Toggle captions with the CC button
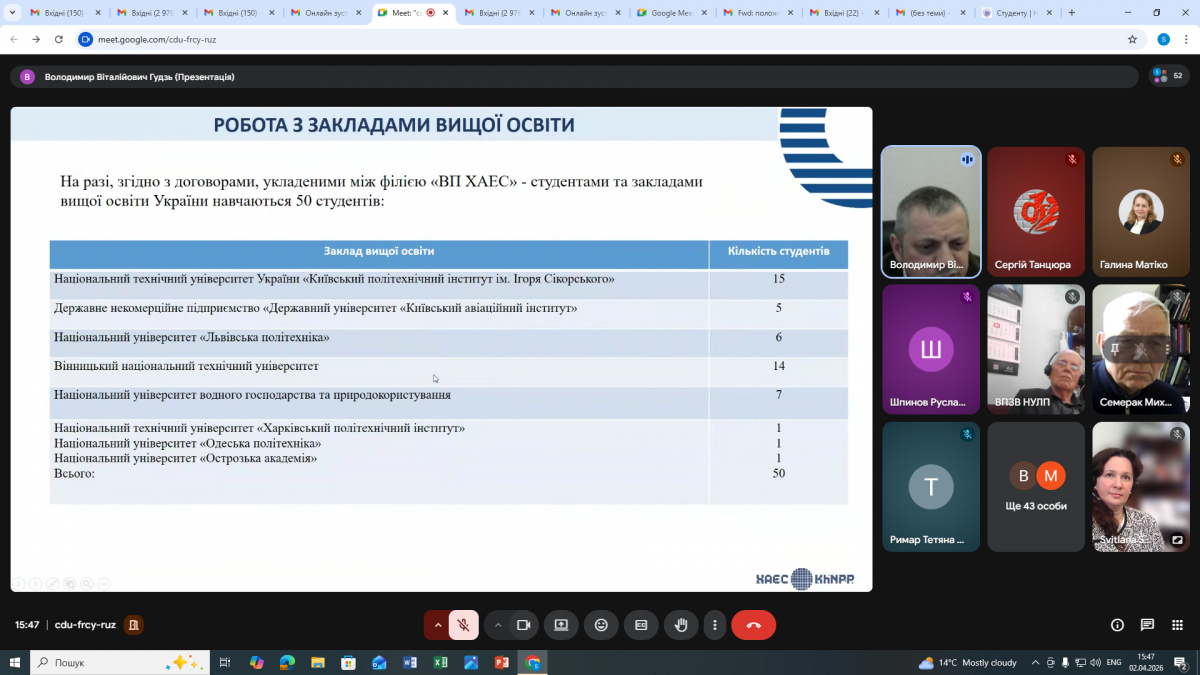Screen dimensions: 1200x675 [x=641, y=625]
